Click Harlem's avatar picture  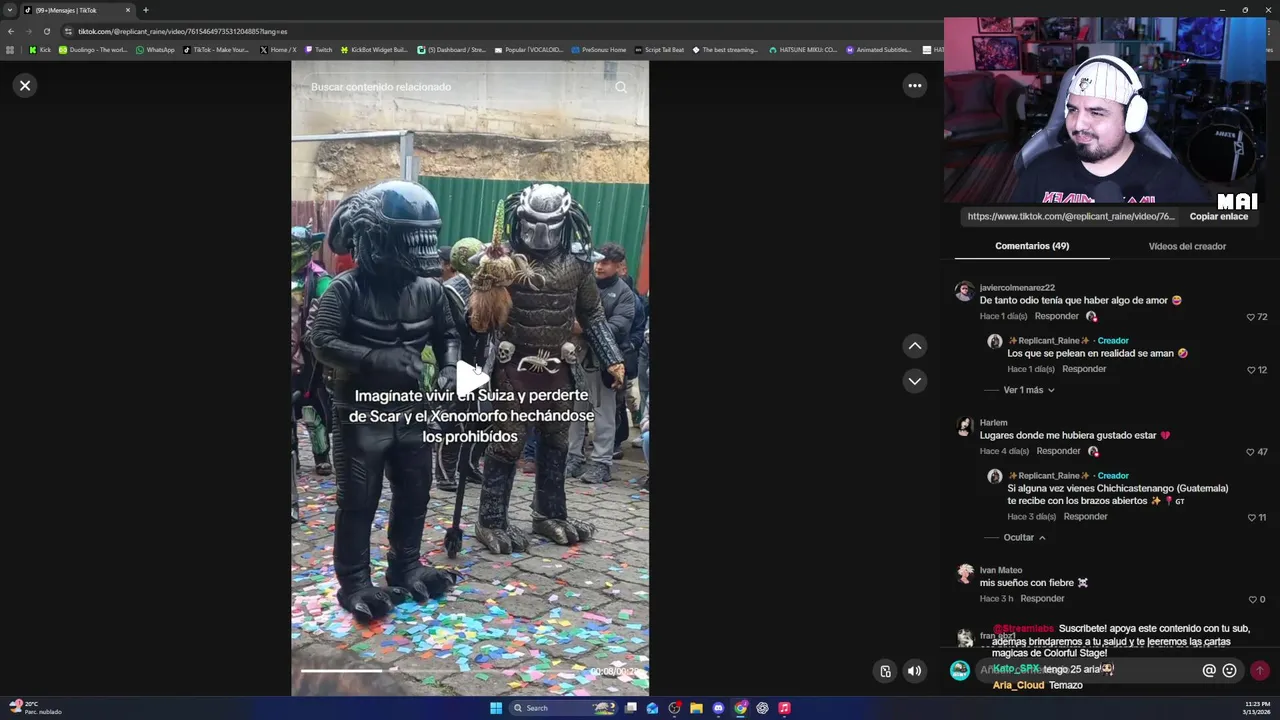tap(964, 427)
